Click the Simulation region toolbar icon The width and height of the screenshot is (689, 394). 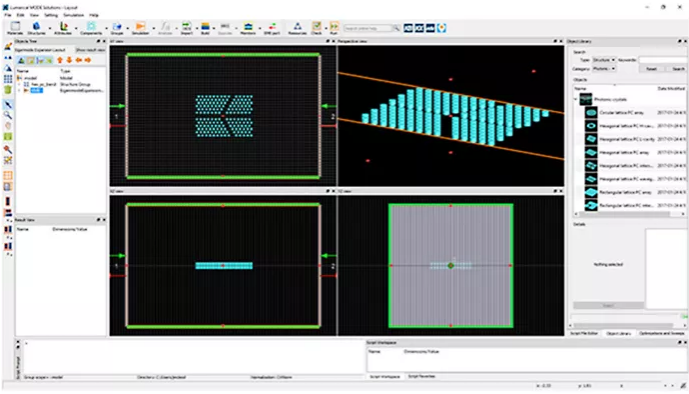point(140,28)
